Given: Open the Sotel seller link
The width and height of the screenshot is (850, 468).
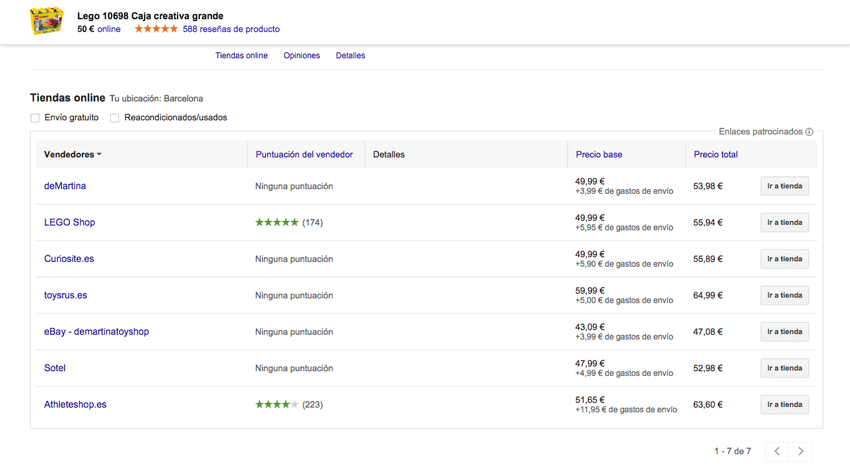Looking at the screenshot, I should point(55,368).
